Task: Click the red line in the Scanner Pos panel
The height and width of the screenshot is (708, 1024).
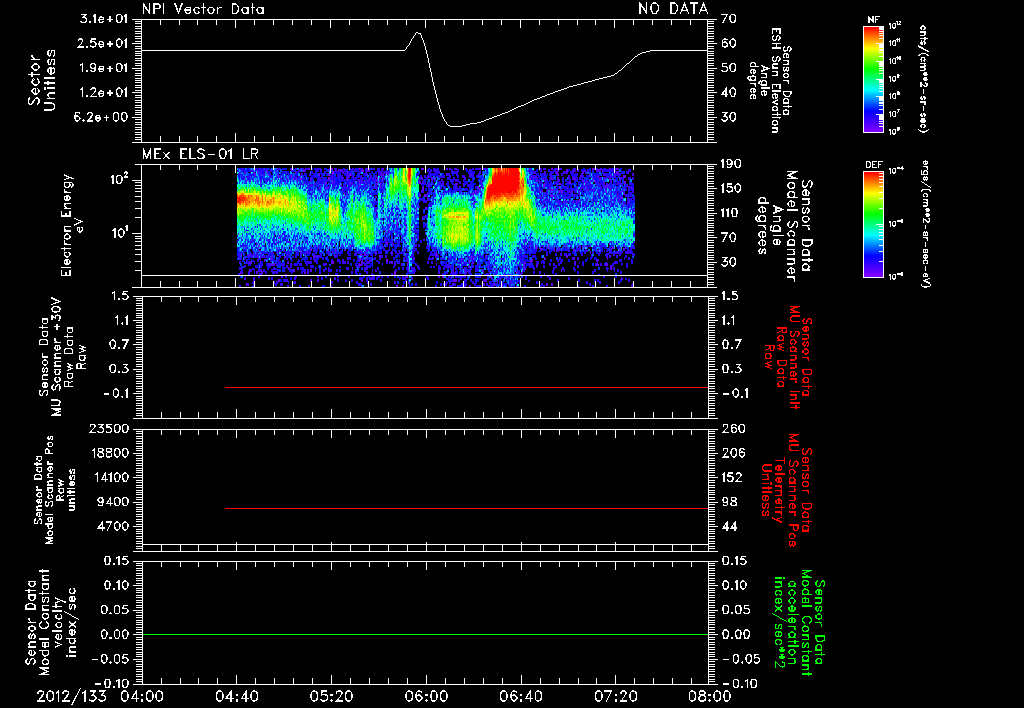Action: point(466,508)
